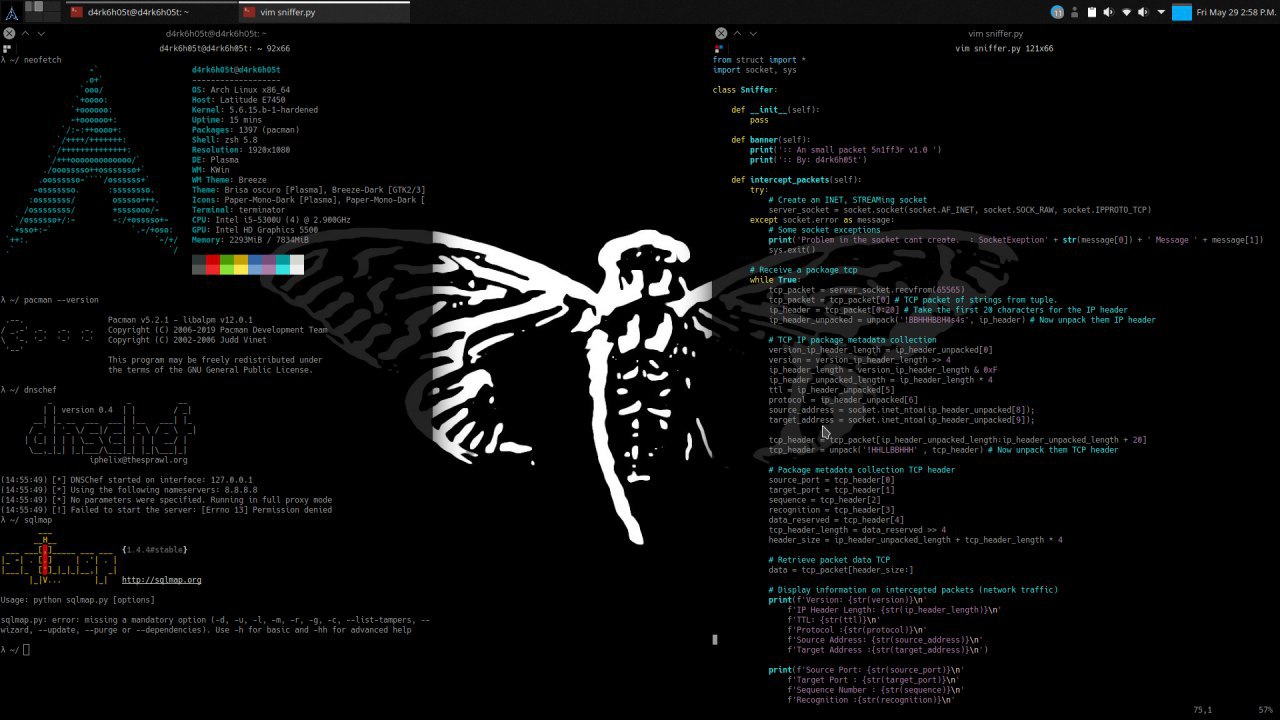Click 'Failed to start the server' error line
Viewport: 1280px width, 720px height.
[x=166, y=510]
